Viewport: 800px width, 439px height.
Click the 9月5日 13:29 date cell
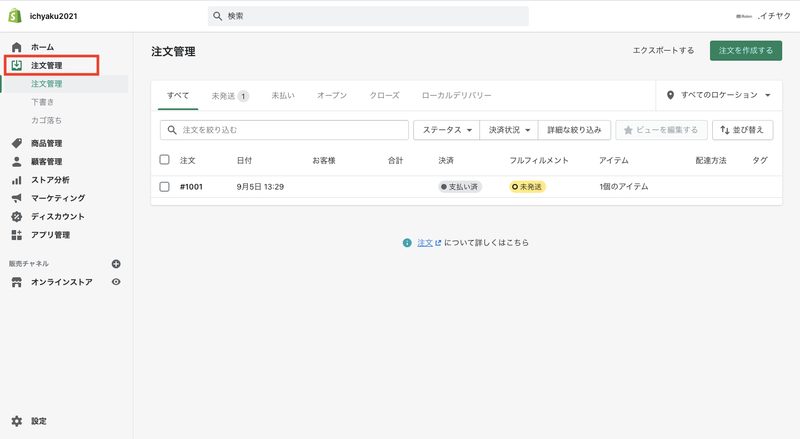[x=260, y=187]
